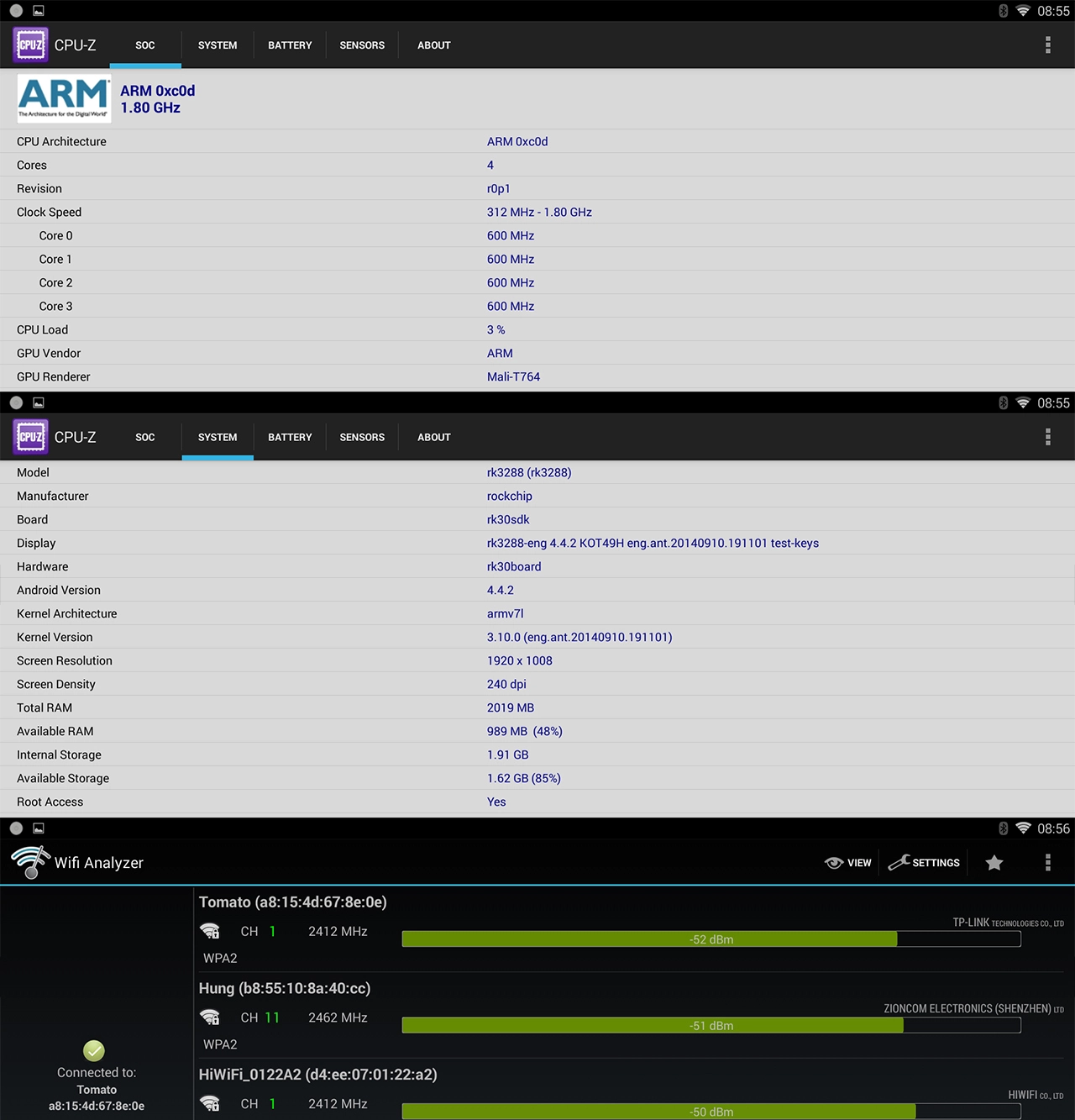Click image notification icon in top status bar
The width and height of the screenshot is (1075, 1120).
[x=39, y=11]
